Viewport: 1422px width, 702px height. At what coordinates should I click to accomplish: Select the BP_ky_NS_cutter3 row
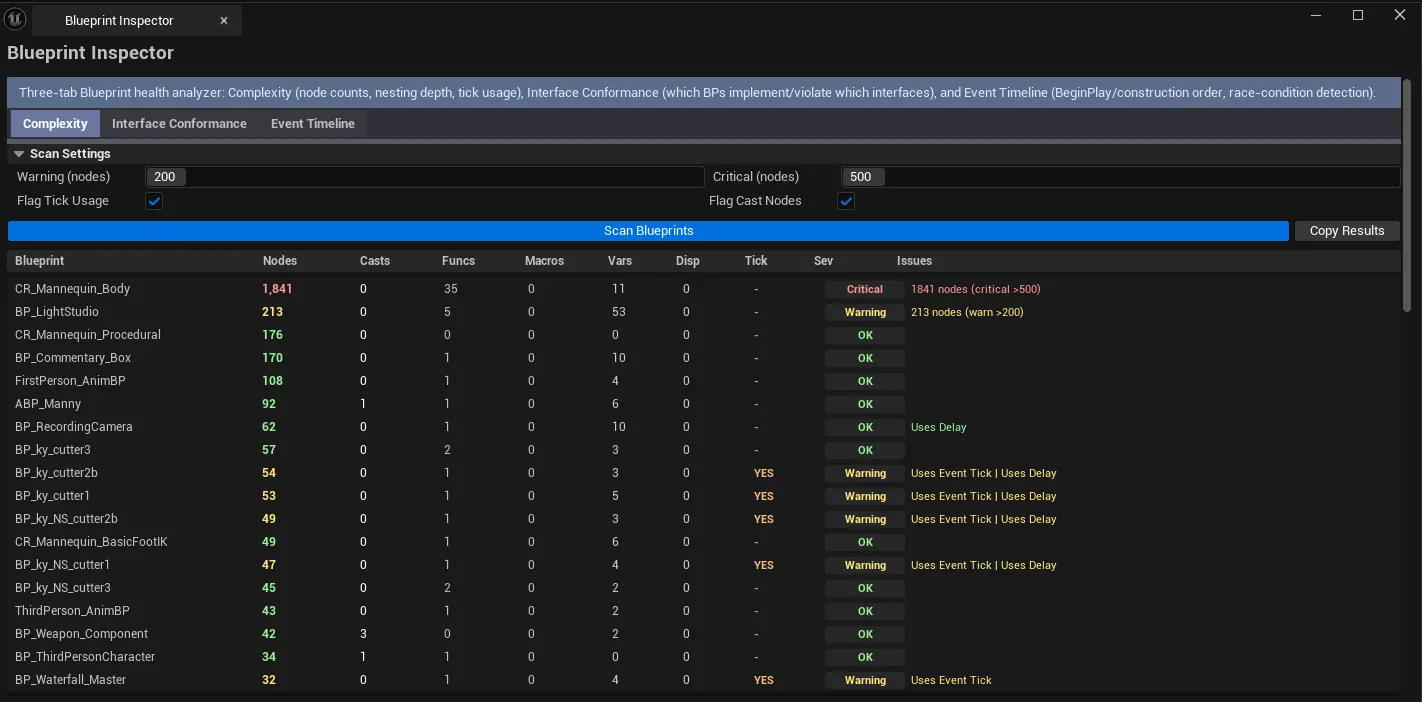click(x=704, y=588)
